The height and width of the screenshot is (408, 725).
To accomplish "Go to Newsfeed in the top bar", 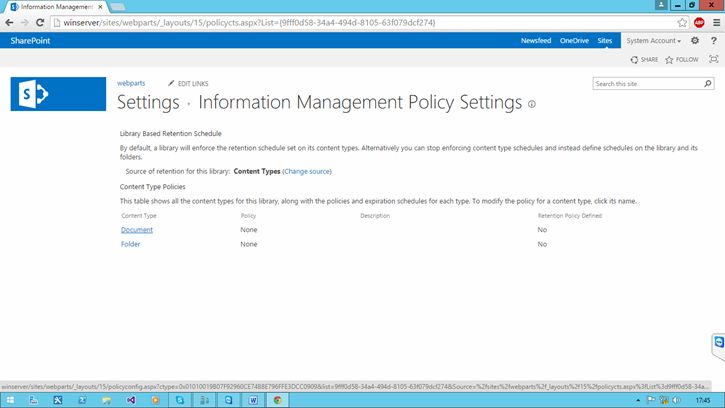I will click(536, 41).
